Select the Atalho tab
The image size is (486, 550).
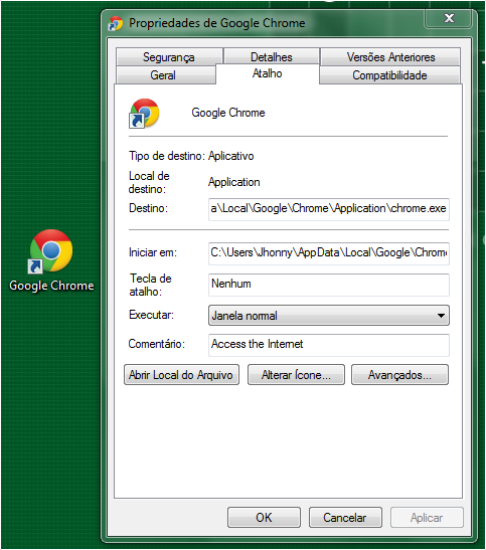pos(267,74)
